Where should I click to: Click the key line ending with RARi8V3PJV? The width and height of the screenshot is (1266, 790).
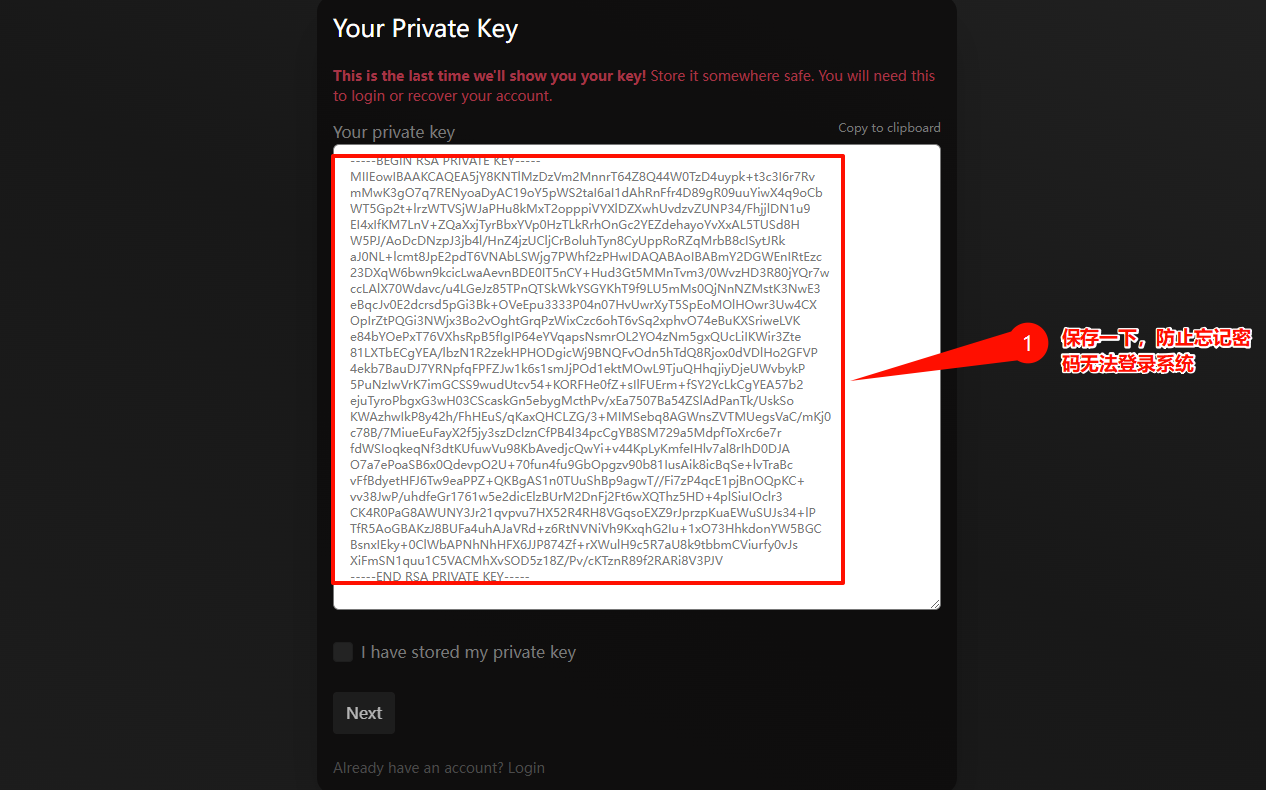point(537,561)
